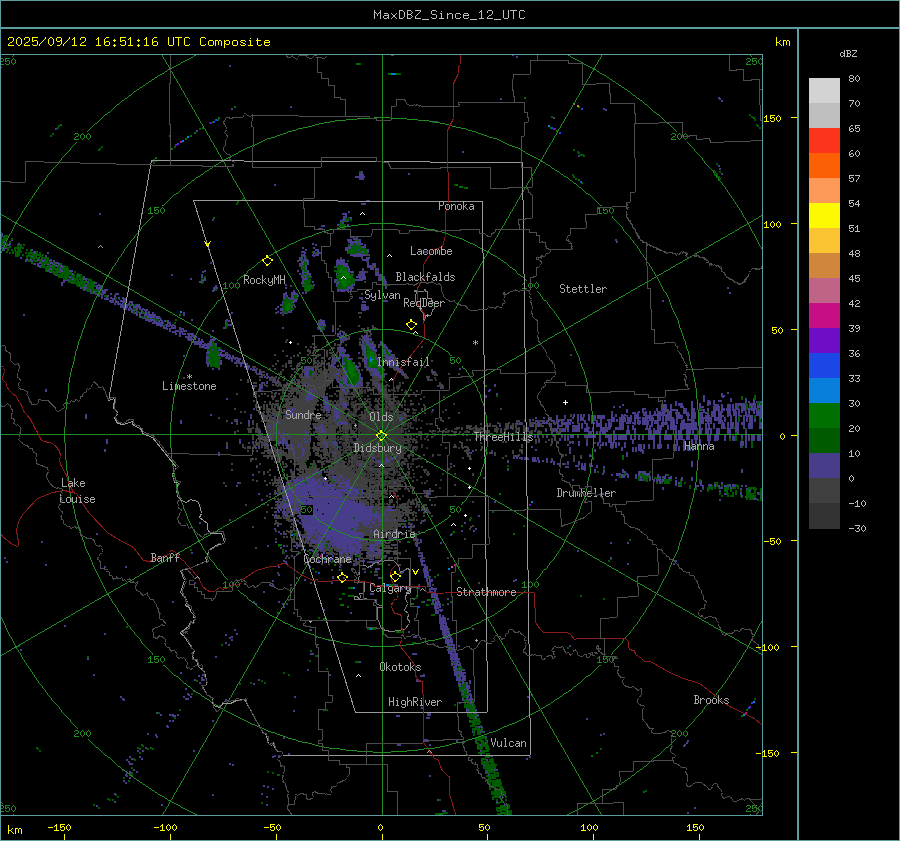Click the Lake Louise label
This screenshot has height=841, width=900.
77,491
